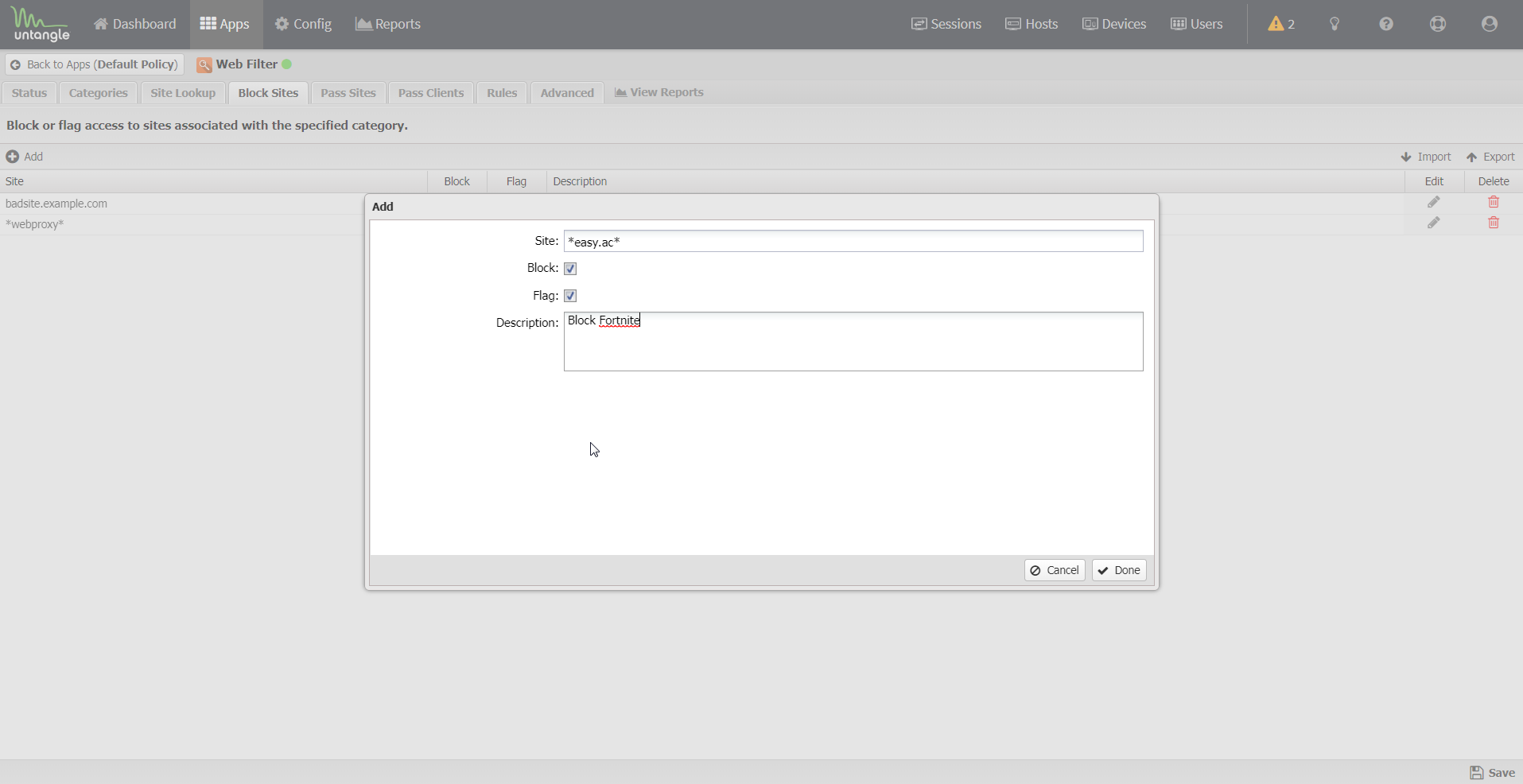Open the Reports menu
The image size is (1523, 784).
tap(388, 24)
